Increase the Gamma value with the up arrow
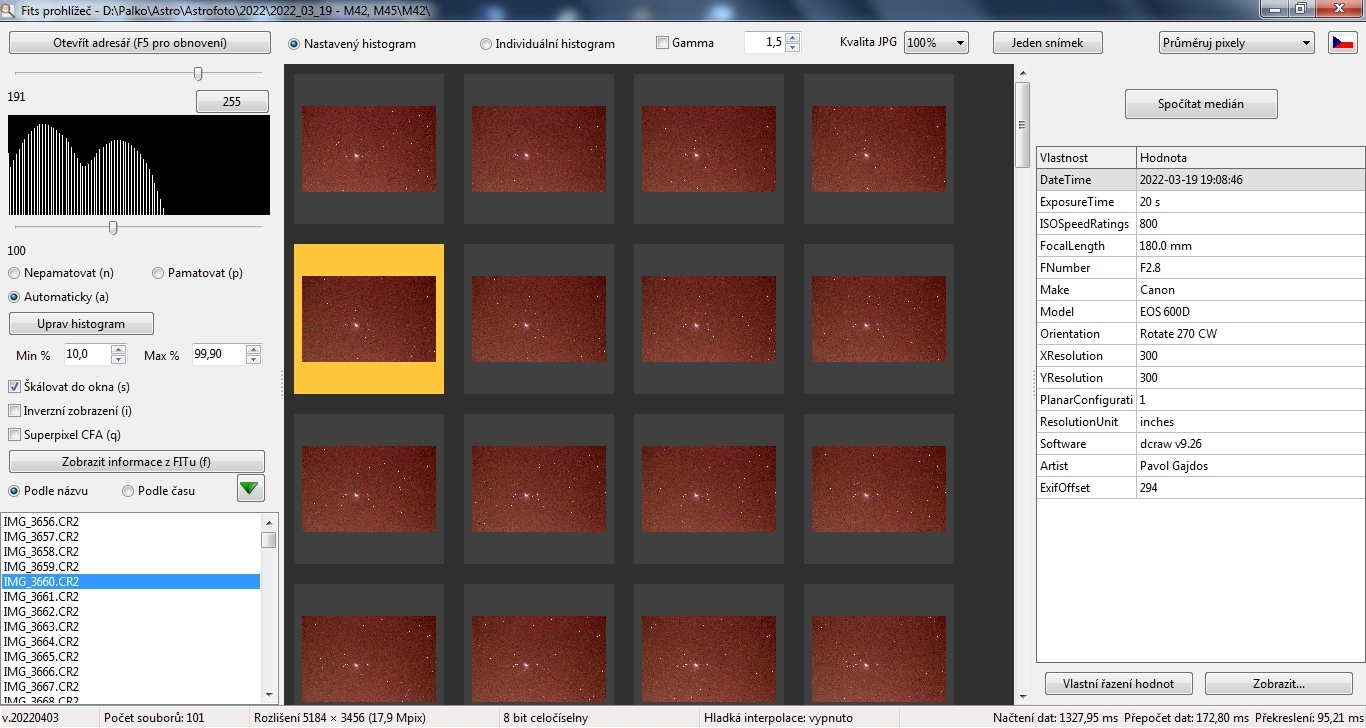 tap(793, 38)
